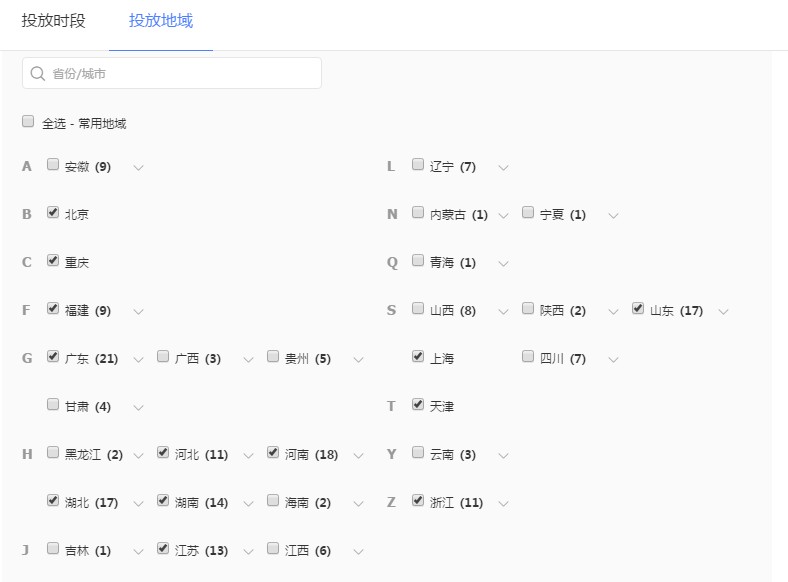The image size is (788, 582).
Task: Open the 河南 (18) dropdown chevron
Action: point(358,455)
